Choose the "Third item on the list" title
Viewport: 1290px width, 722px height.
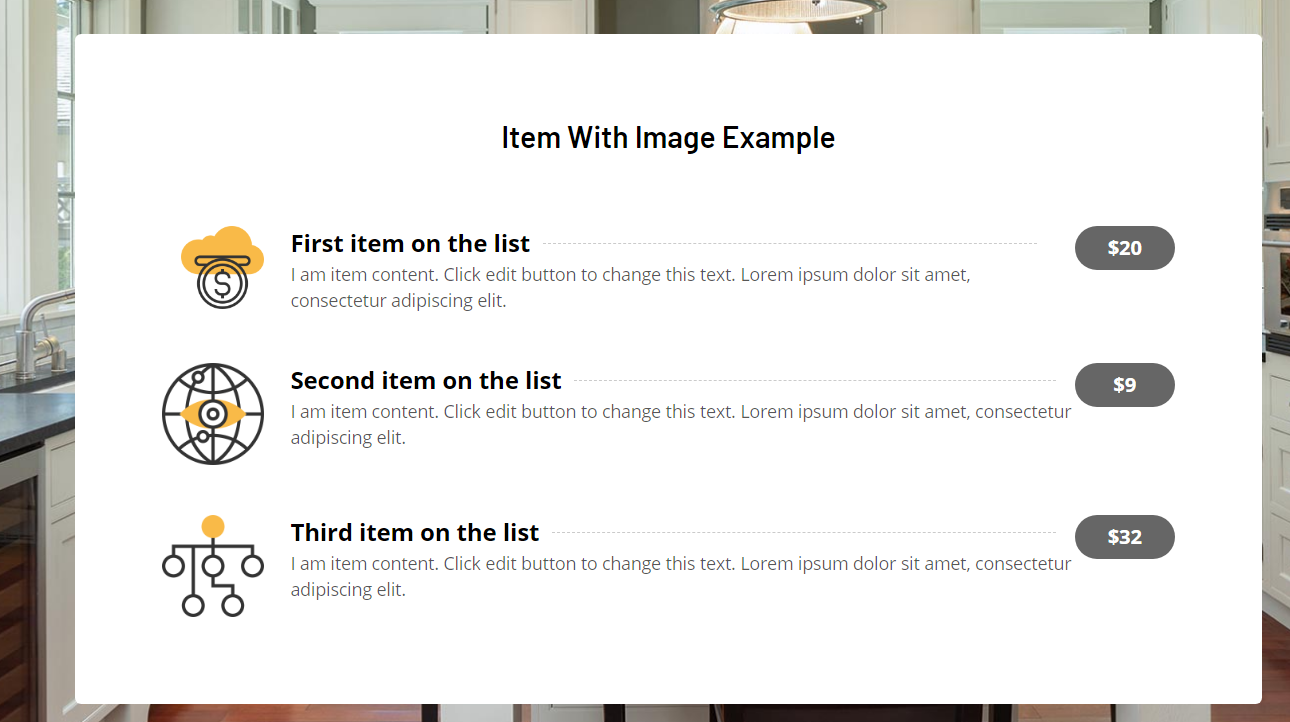coord(415,533)
